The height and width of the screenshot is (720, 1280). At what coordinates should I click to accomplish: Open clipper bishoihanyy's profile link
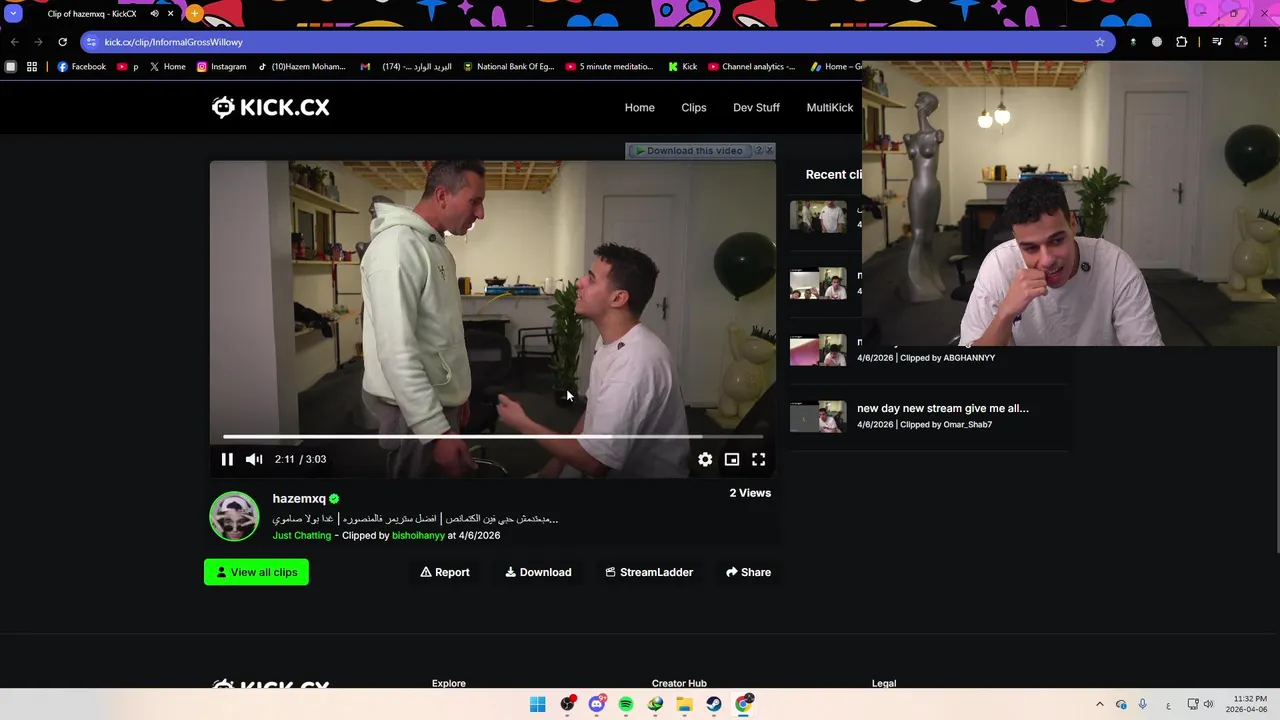point(418,535)
